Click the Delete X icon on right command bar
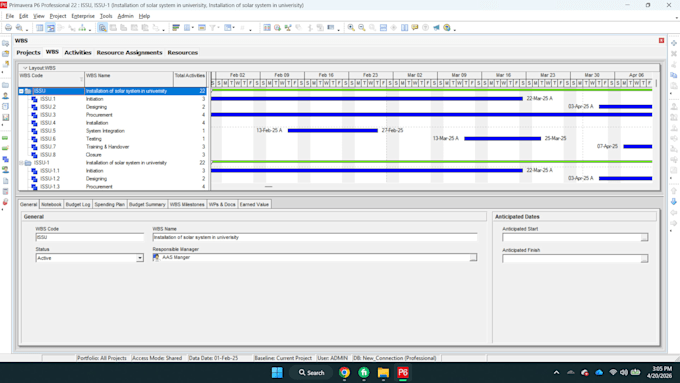Image resolution: width=680 pixels, height=383 pixels. tap(674, 53)
